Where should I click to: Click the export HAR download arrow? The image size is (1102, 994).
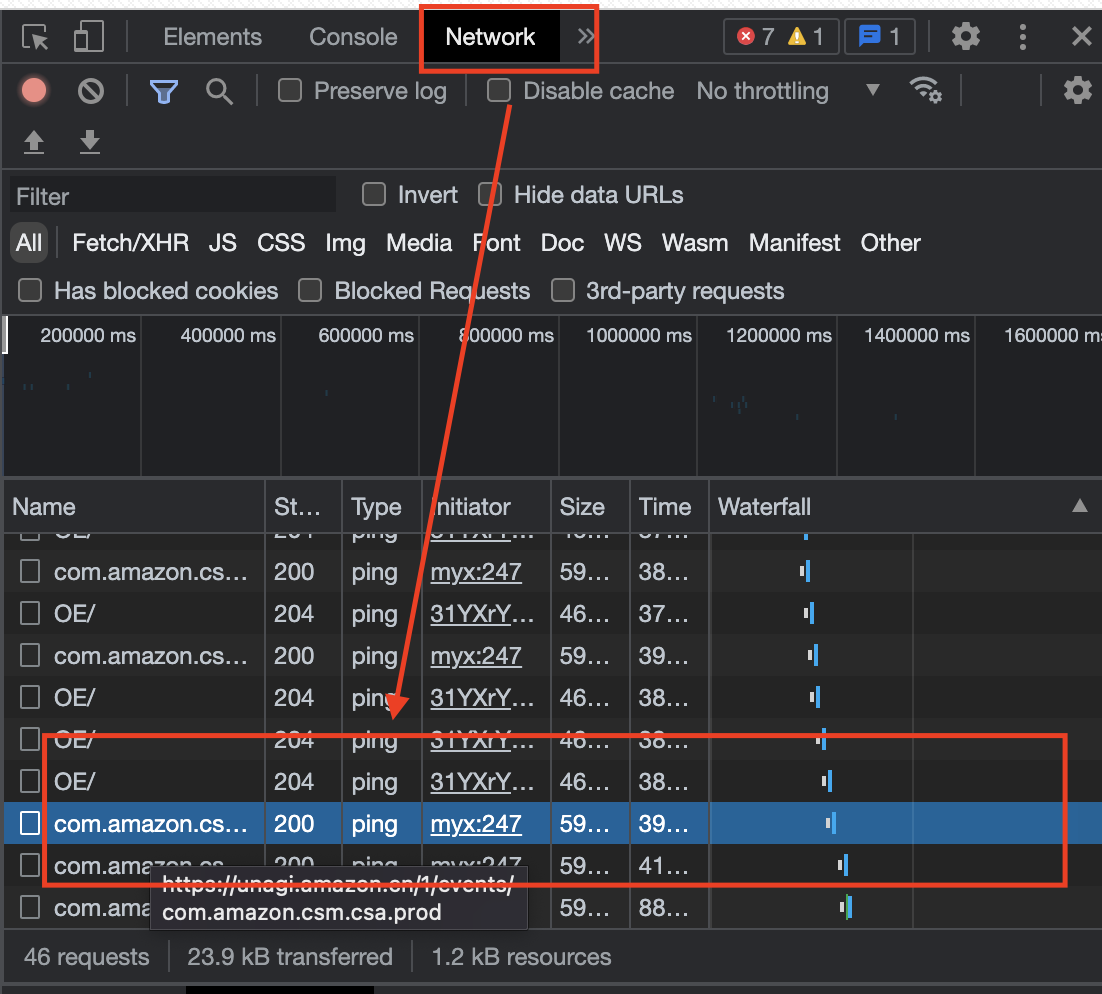pyautogui.click(x=90, y=142)
